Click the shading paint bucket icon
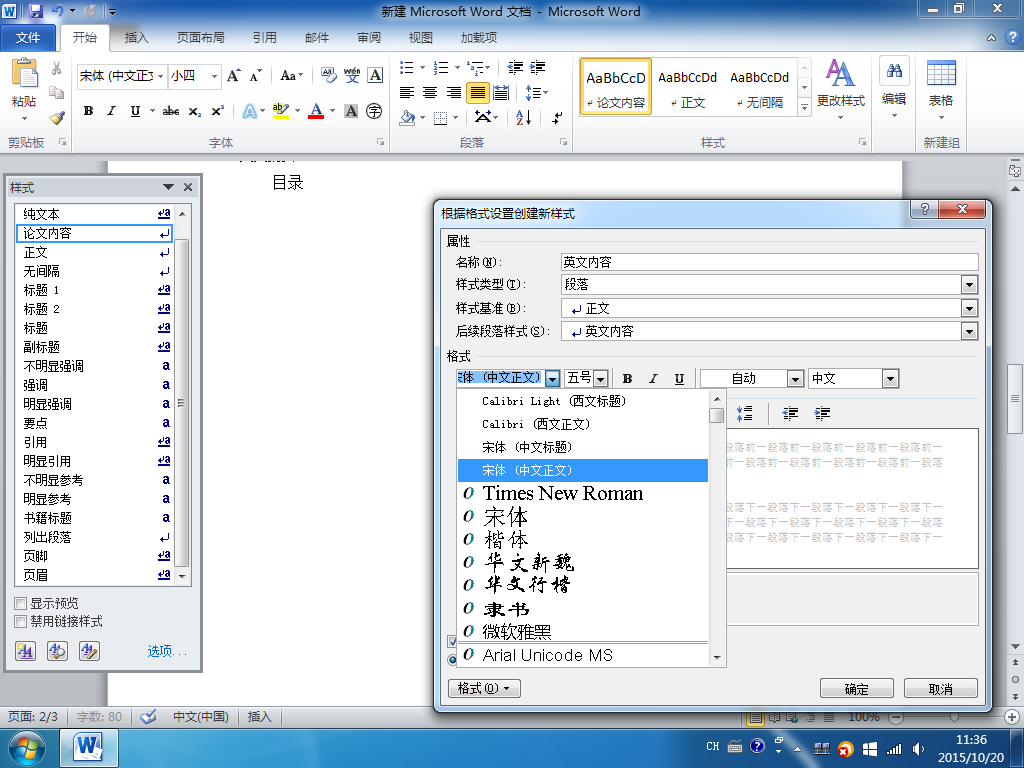Viewport: 1024px width, 768px height. tap(408, 118)
